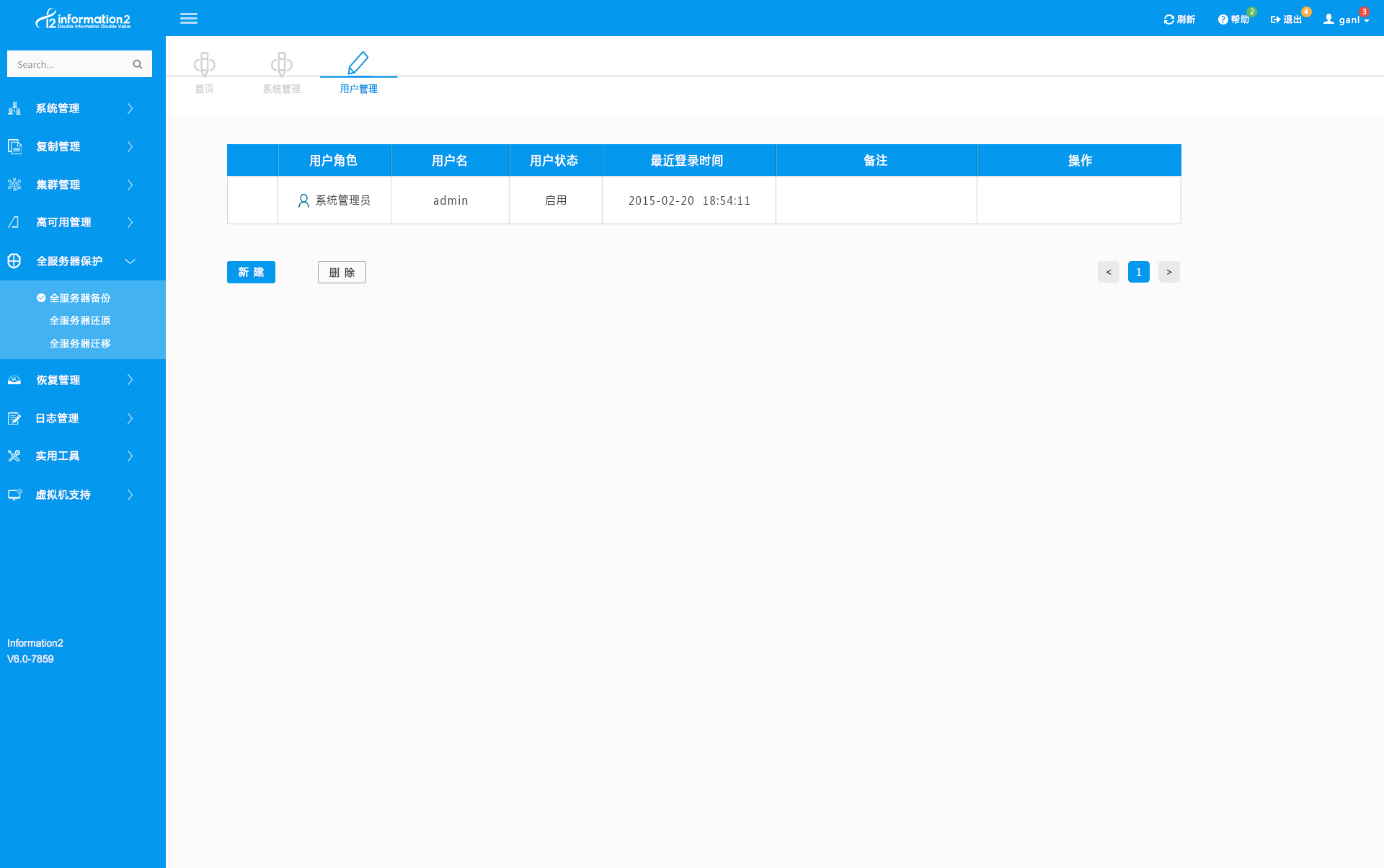Screen dimensions: 1384x868
Task: Open help (帮助) from top bar
Action: [x=1233, y=19]
